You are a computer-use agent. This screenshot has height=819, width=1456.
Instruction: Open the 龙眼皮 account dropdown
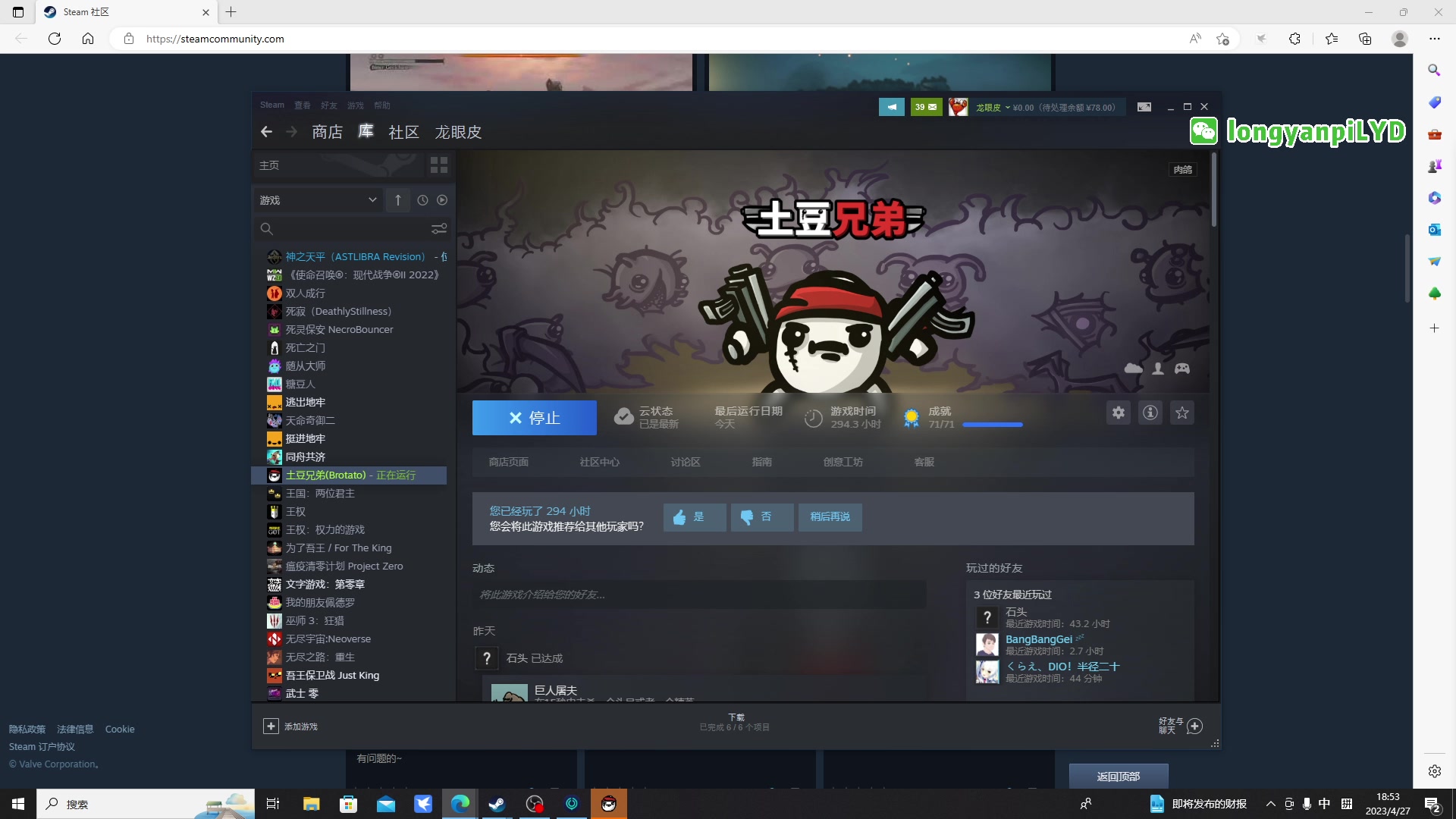993,108
